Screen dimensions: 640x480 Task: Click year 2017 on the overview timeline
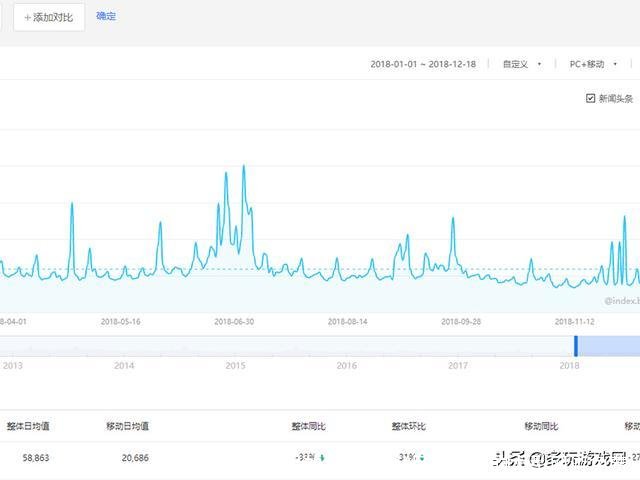(x=458, y=365)
